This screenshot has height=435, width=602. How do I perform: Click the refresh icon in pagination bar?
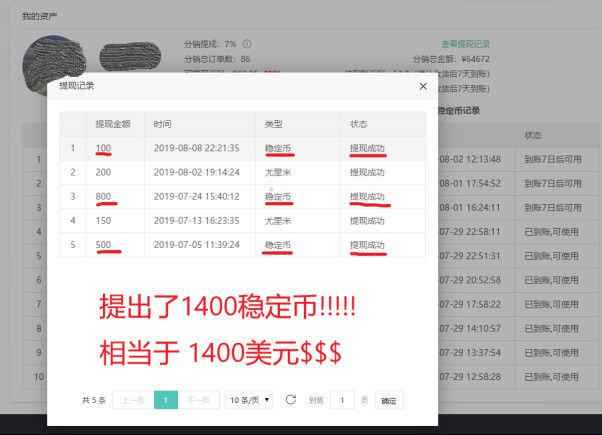290,400
